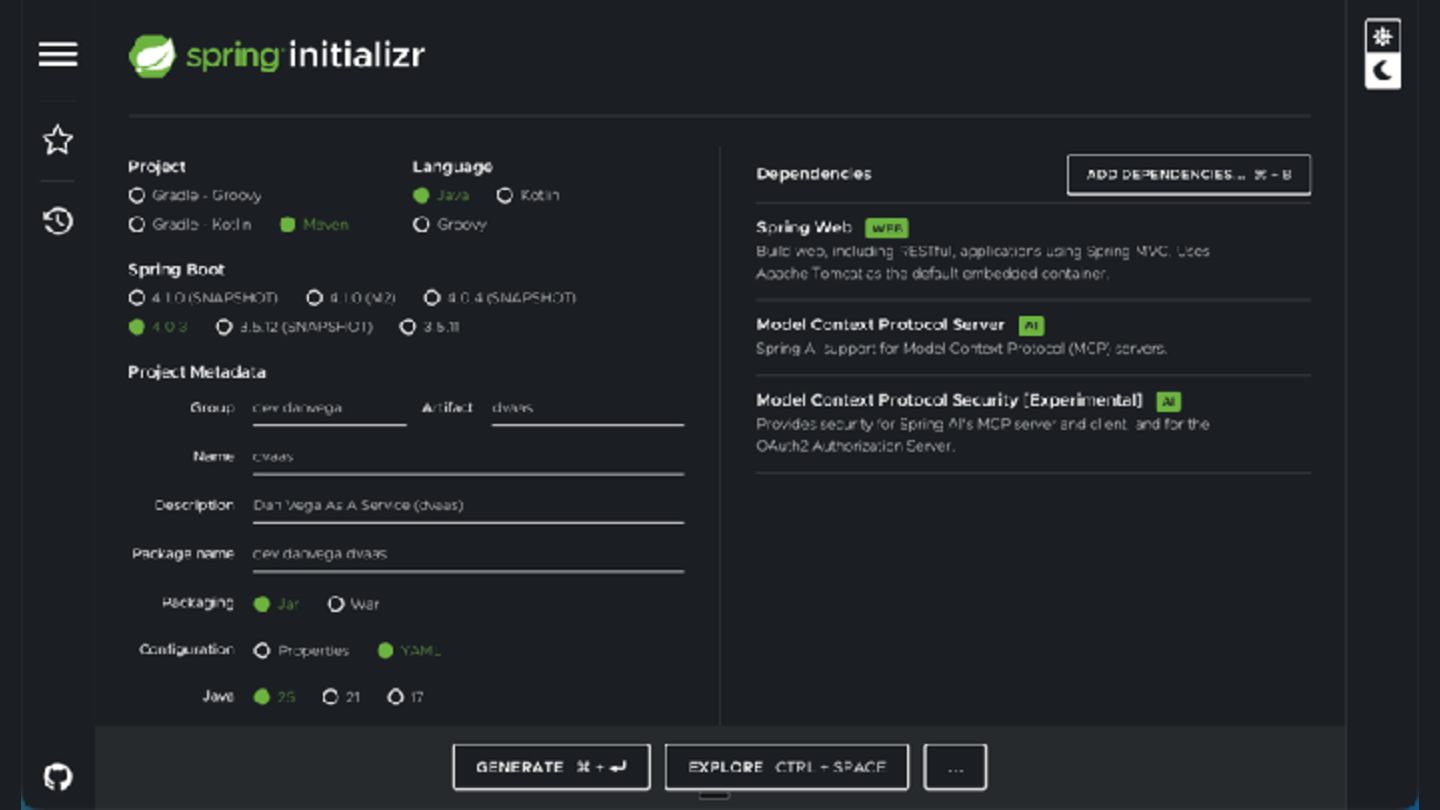Click the Explore button

coord(787,767)
